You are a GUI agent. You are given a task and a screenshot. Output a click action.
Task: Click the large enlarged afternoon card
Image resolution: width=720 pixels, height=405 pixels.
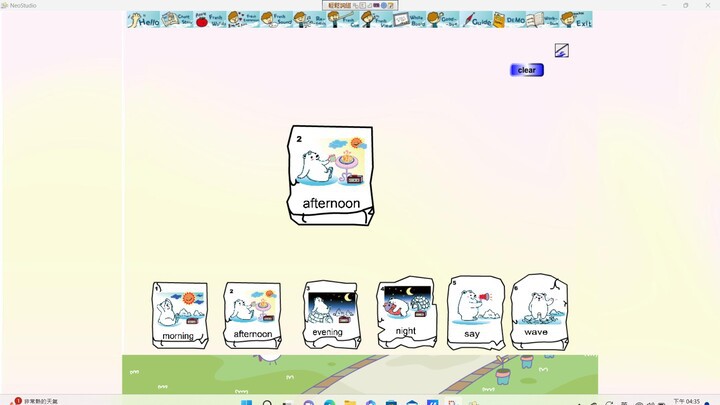coord(330,175)
